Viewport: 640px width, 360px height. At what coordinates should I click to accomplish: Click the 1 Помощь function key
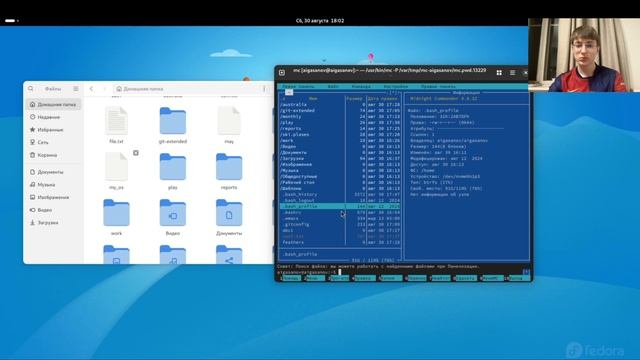coord(291,278)
